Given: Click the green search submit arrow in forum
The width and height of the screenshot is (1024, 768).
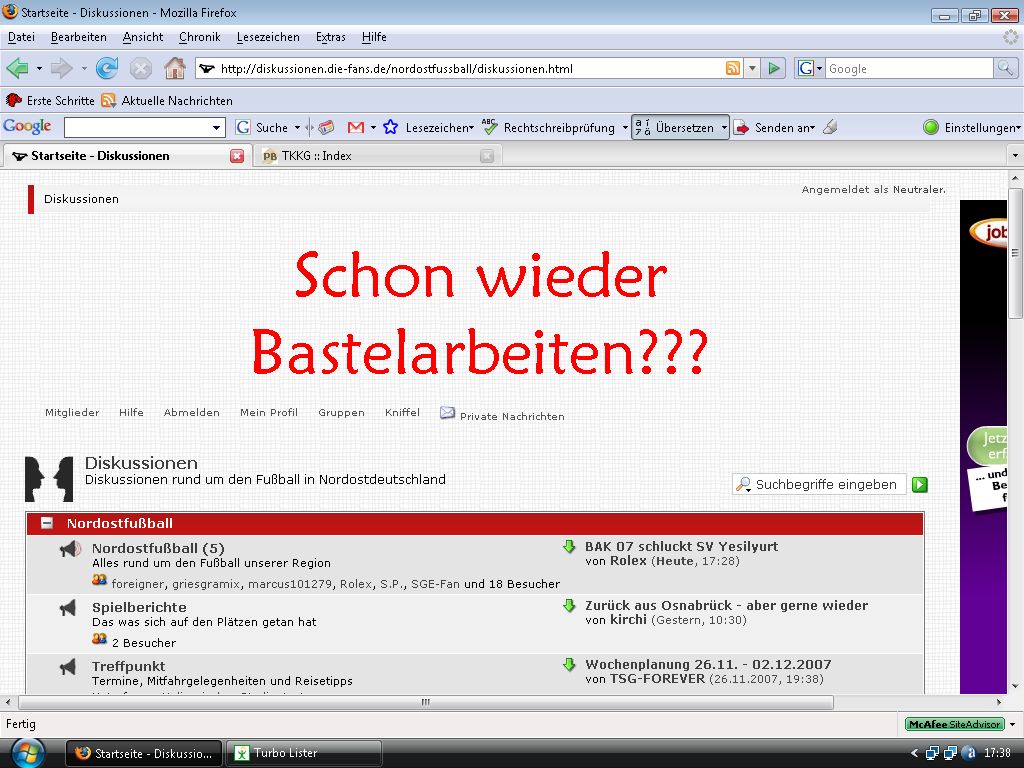Looking at the screenshot, I should [920, 484].
